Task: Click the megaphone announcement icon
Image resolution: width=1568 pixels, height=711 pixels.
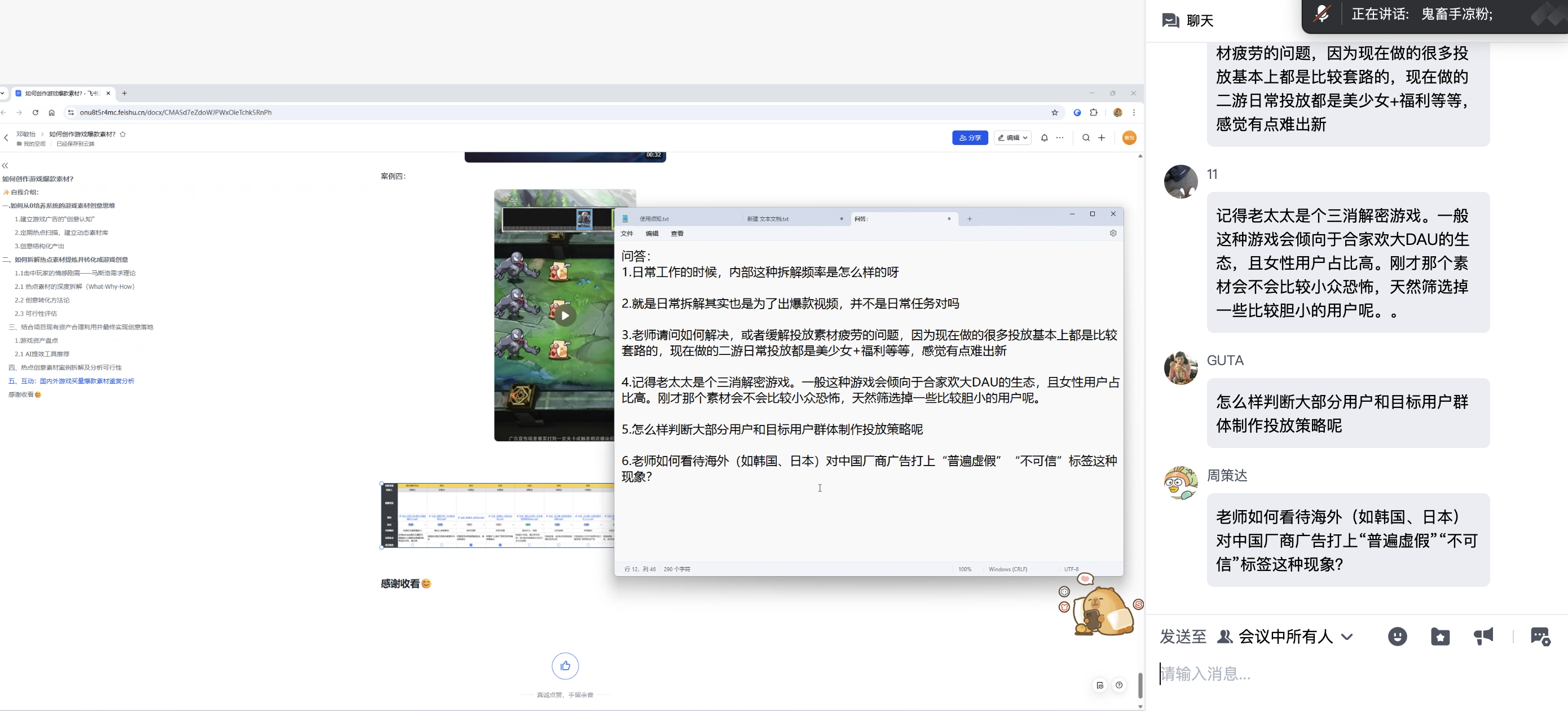Action: click(x=1483, y=637)
